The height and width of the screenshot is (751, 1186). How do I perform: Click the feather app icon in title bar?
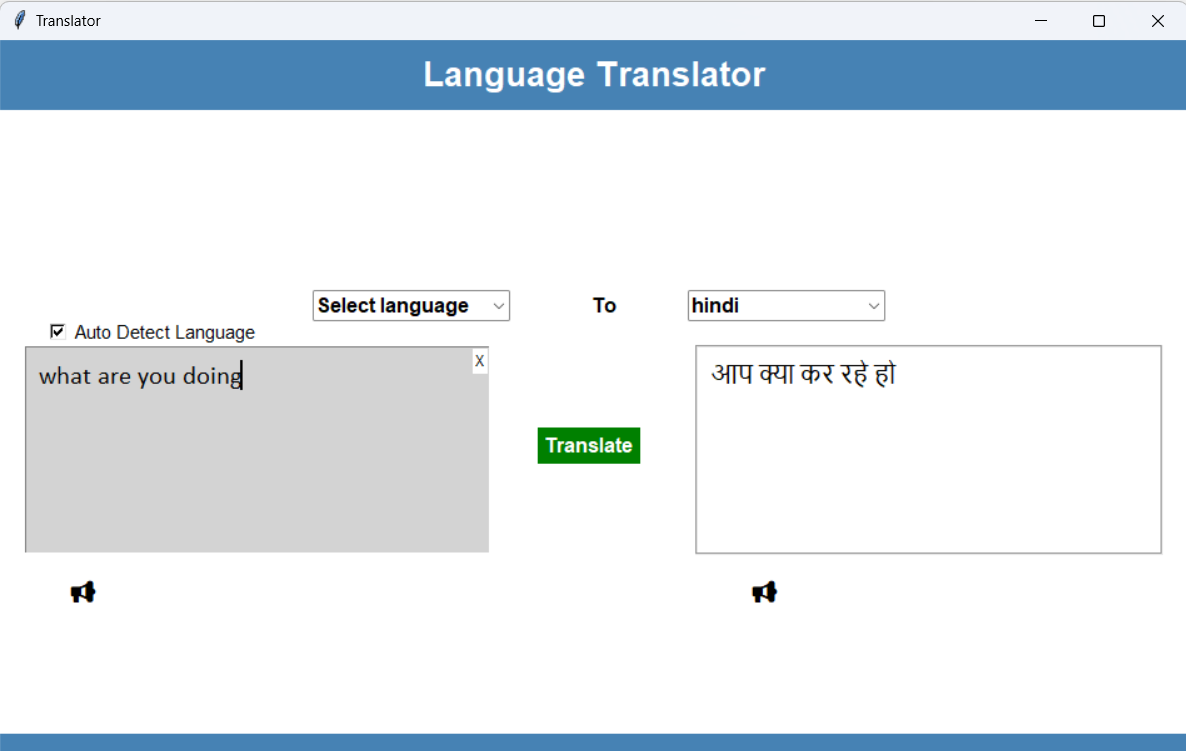click(x=19, y=20)
